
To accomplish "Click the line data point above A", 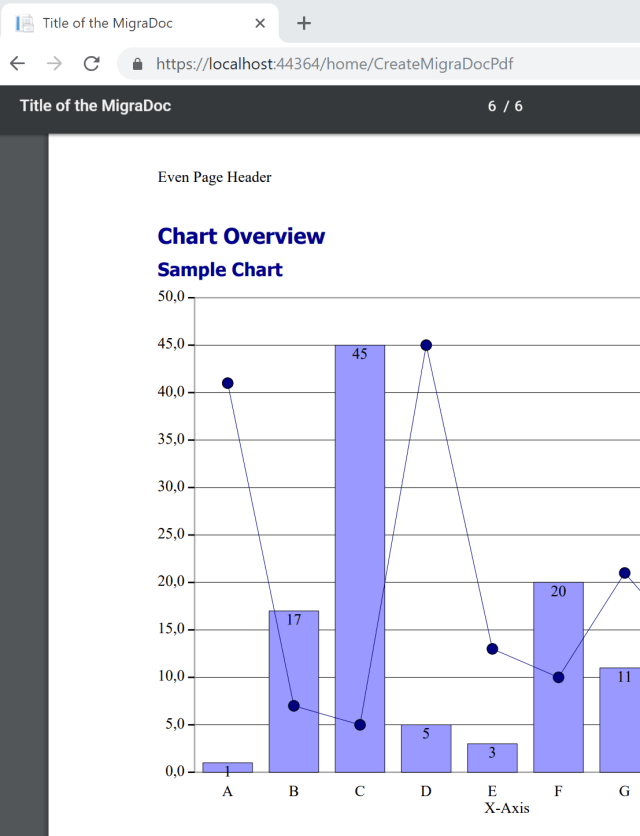I will tap(227, 383).
